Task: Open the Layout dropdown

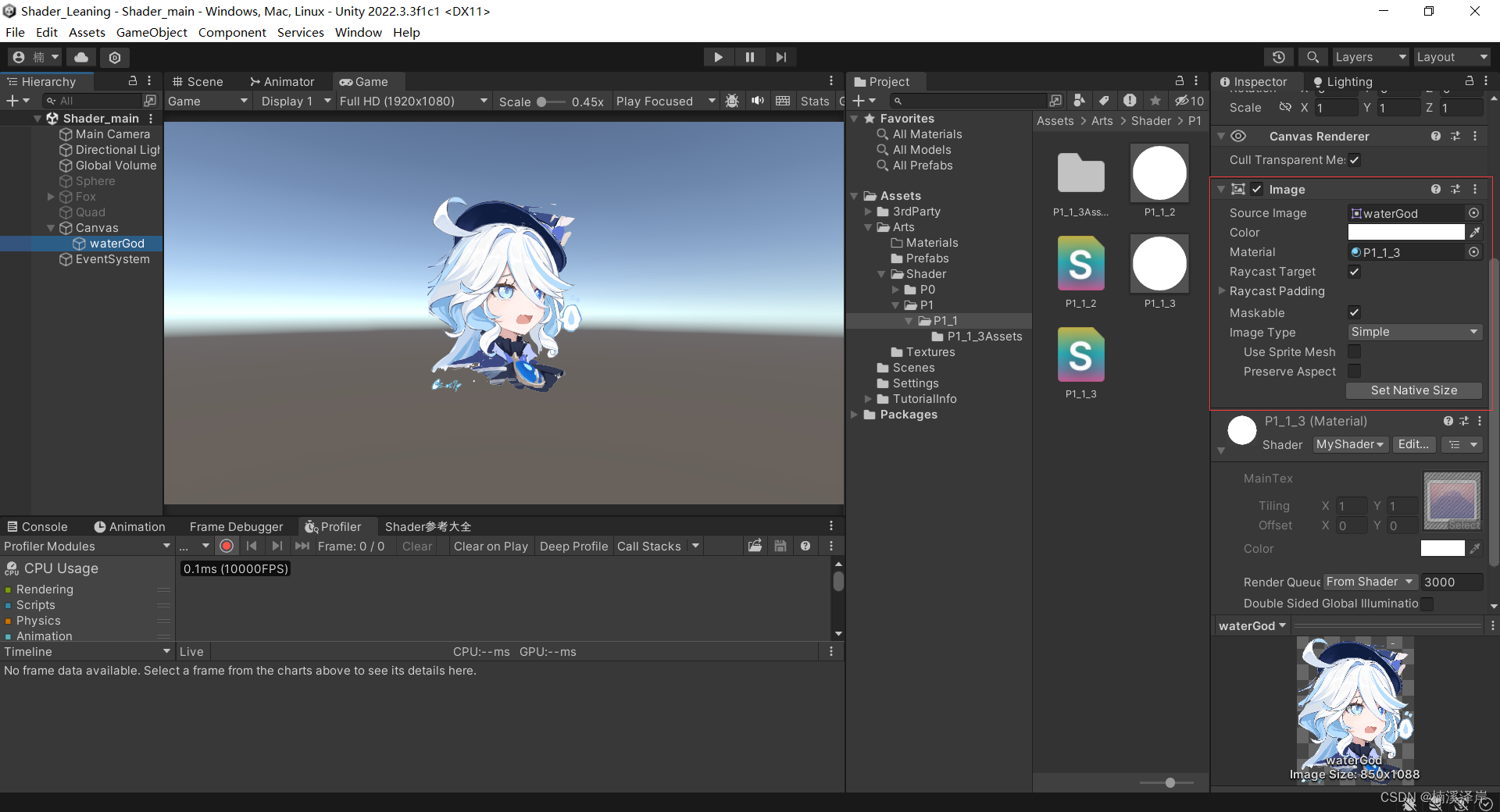Action: (x=1452, y=57)
